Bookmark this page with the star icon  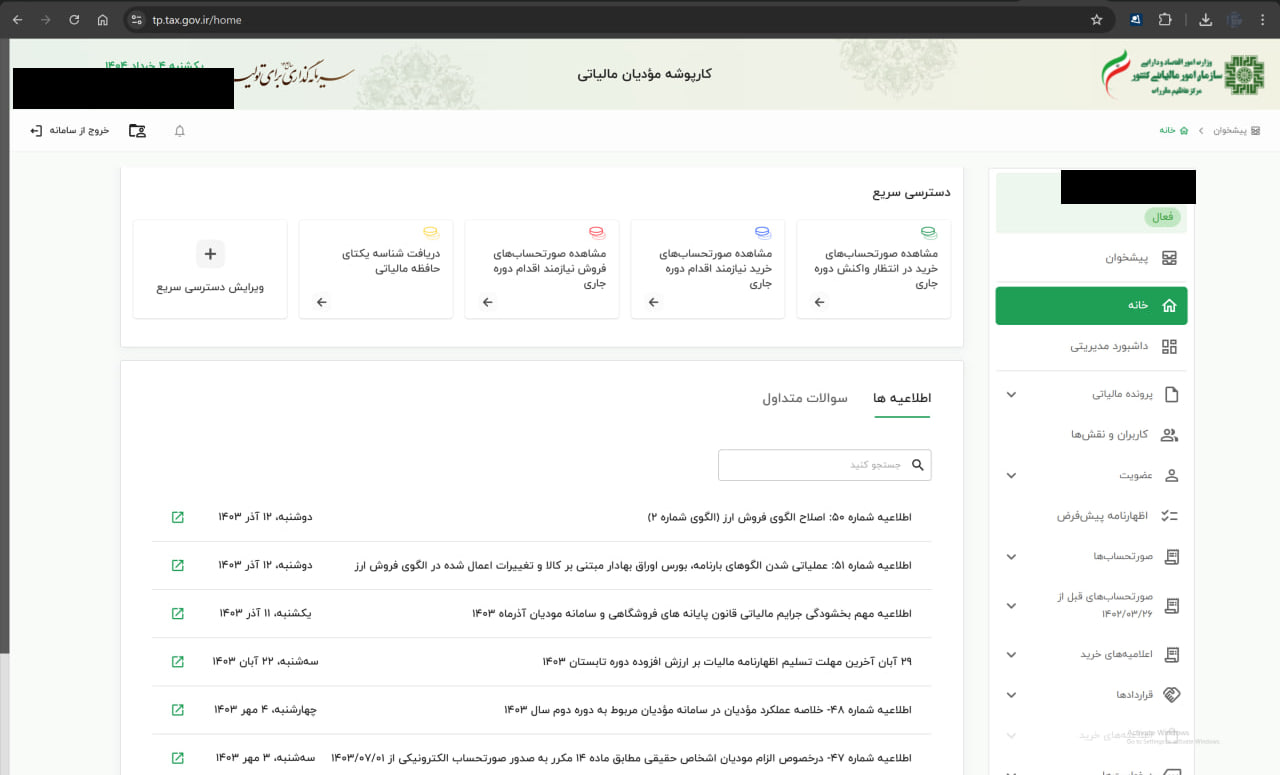pyautogui.click(x=1096, y=19)
